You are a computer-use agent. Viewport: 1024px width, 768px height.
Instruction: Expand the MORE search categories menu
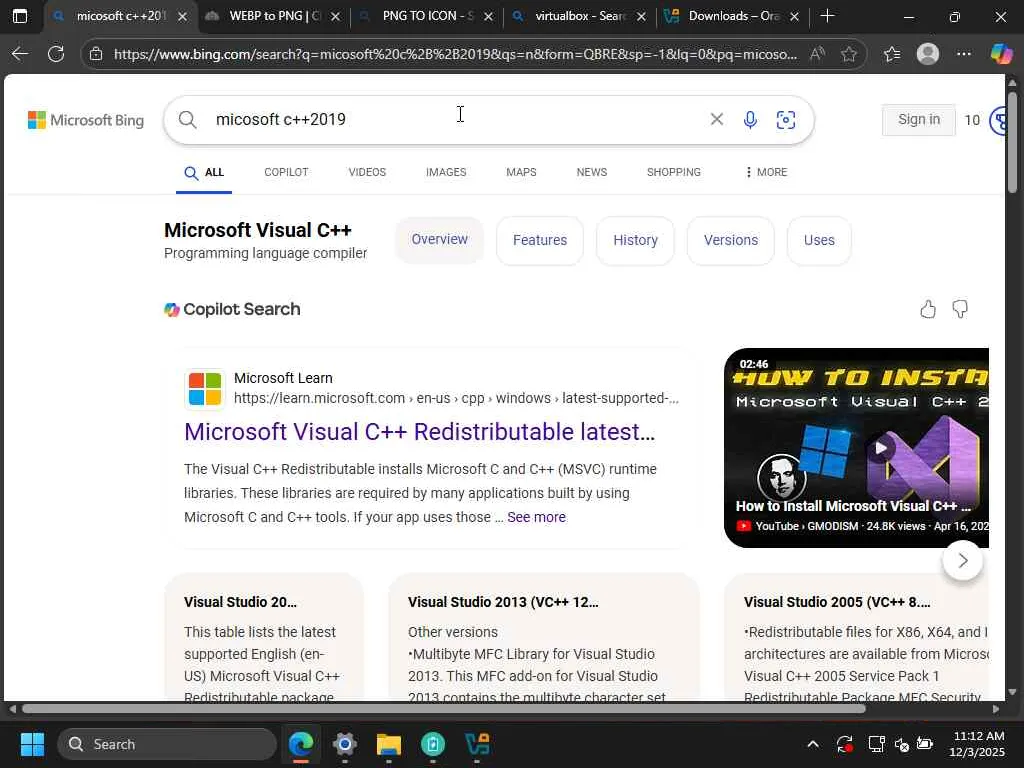[766, 172]
